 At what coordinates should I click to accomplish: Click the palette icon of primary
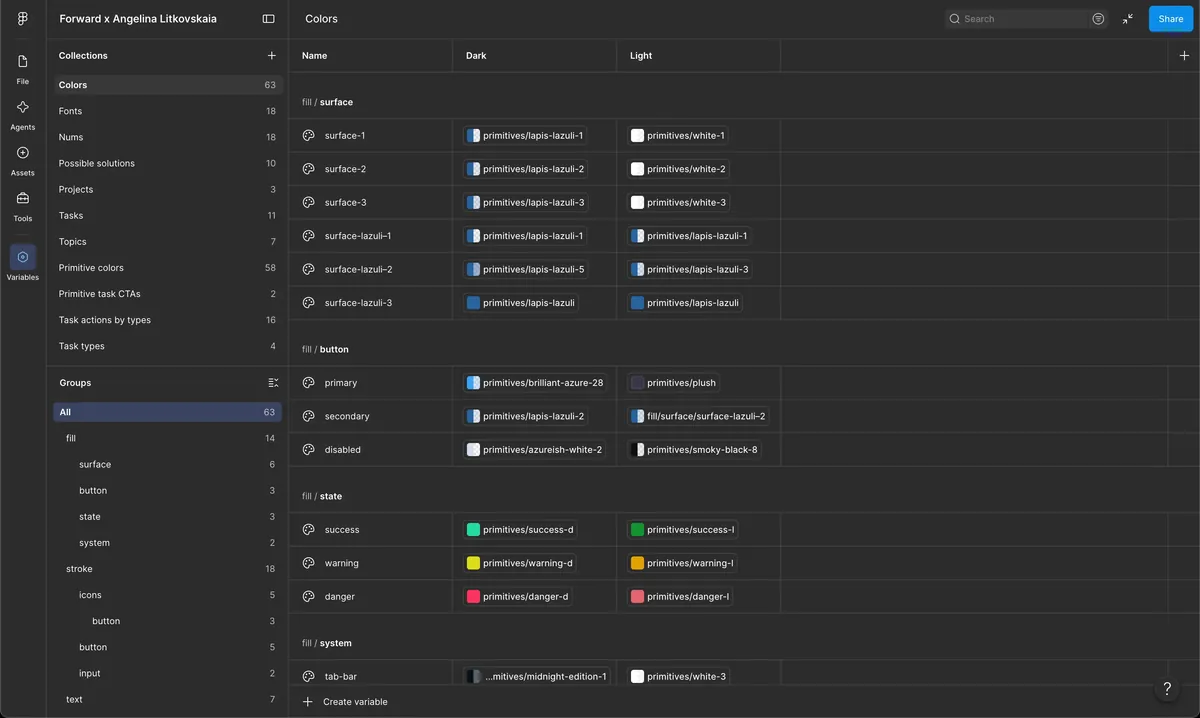pyautogui.click(x=308, y=383)
